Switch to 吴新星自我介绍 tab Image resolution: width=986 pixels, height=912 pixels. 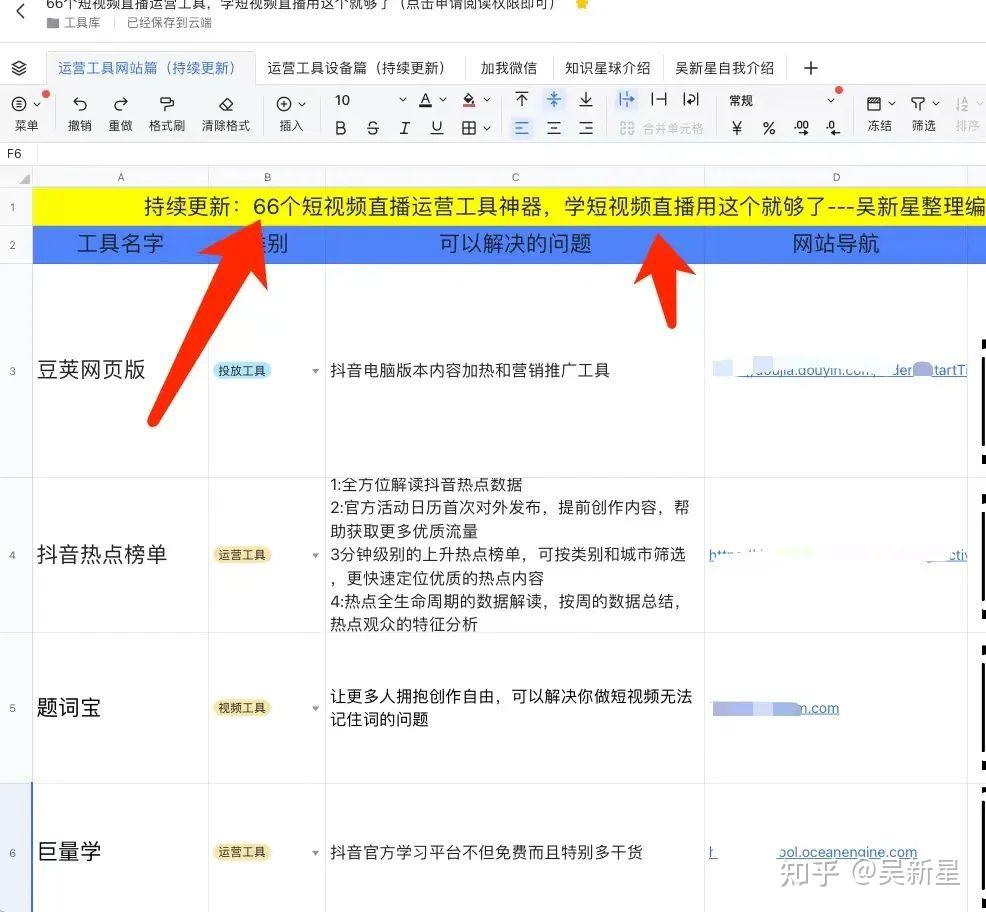[724, 68]
